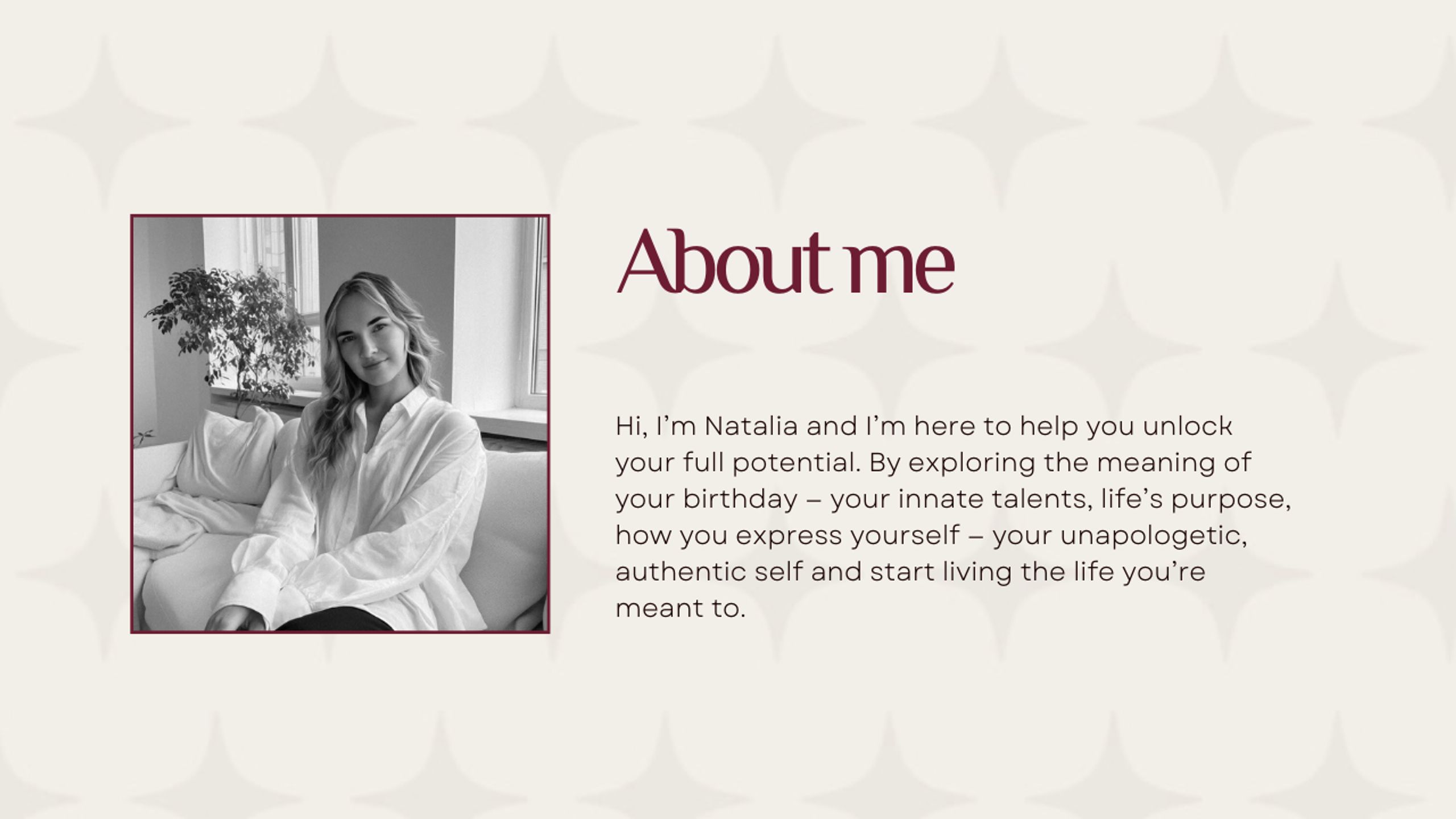Click the word "authentic" in the paragraph
Screen dimensions: 1456x819
(x=681, y=572)
